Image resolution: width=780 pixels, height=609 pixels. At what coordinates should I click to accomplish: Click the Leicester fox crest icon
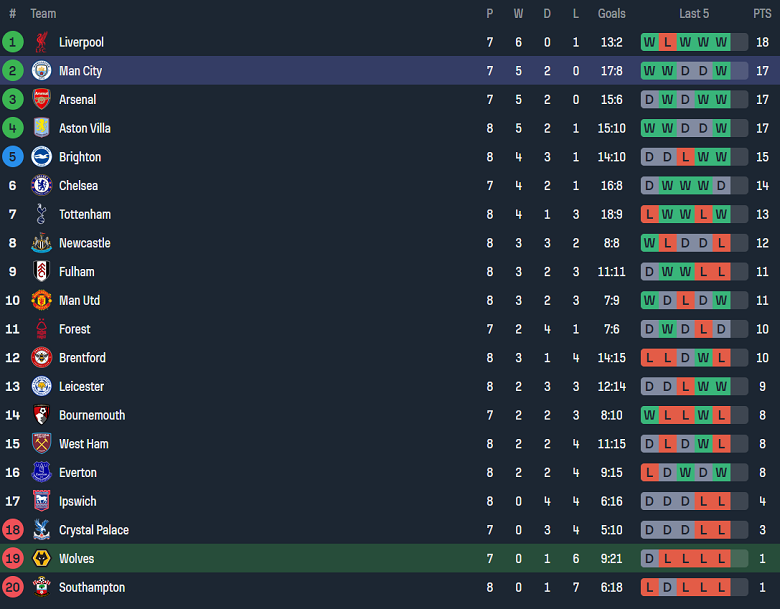(41, 386)
